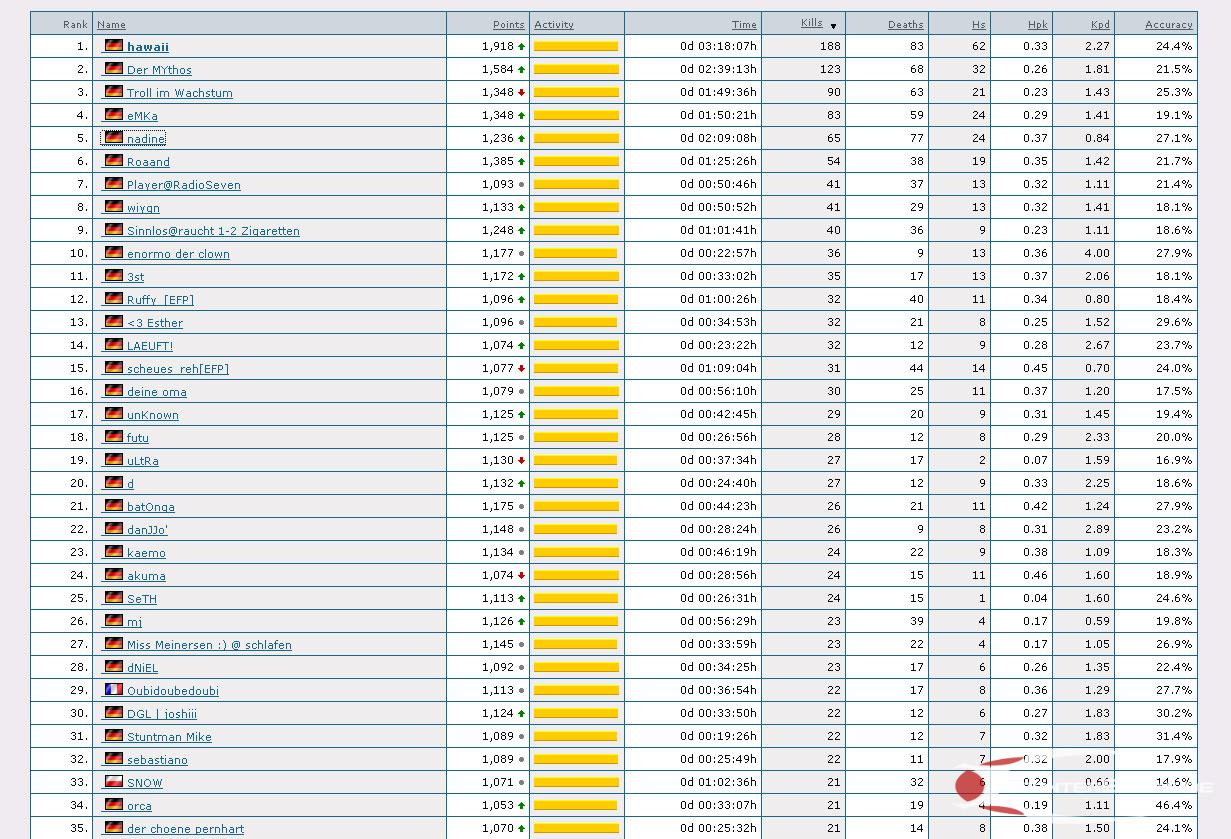Click the Kpd column header
Screen dimensions: 1231x839
coord(1100,24)
